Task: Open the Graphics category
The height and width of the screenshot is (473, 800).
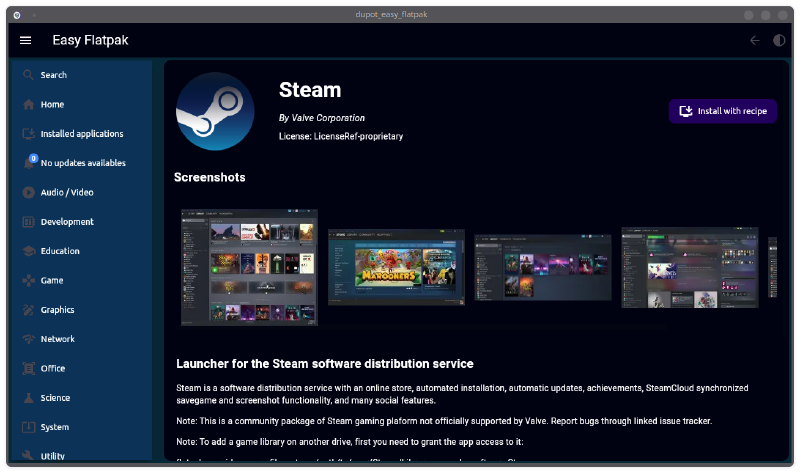Action: coord(57,310)
